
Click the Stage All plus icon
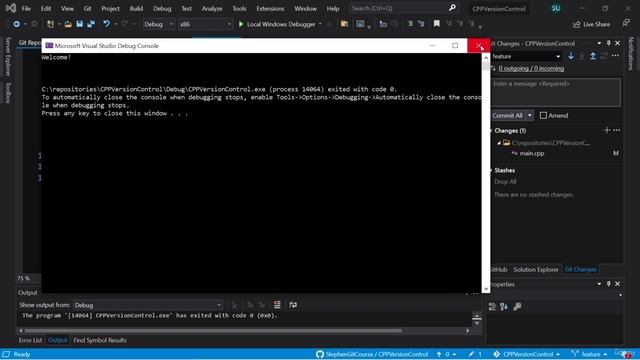[x=607, y=130]
